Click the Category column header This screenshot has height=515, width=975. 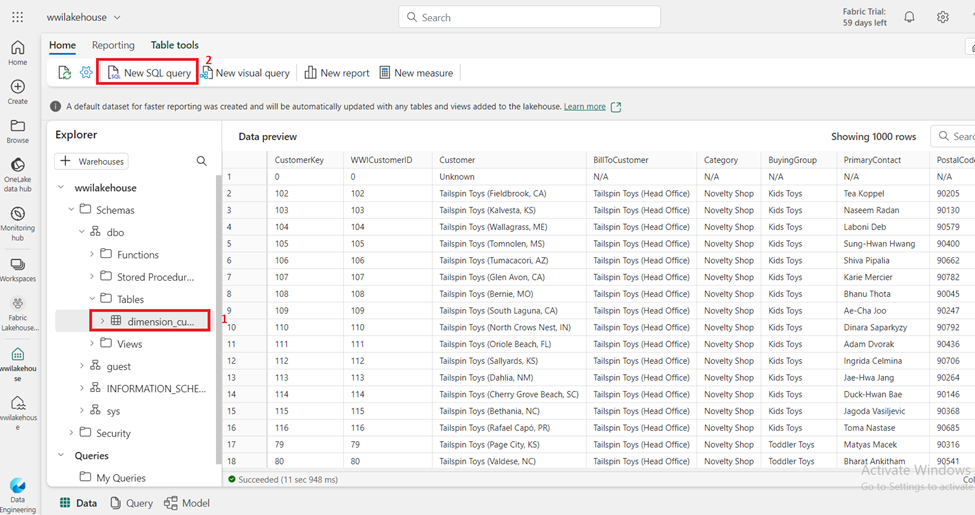[x=729, y=160]
